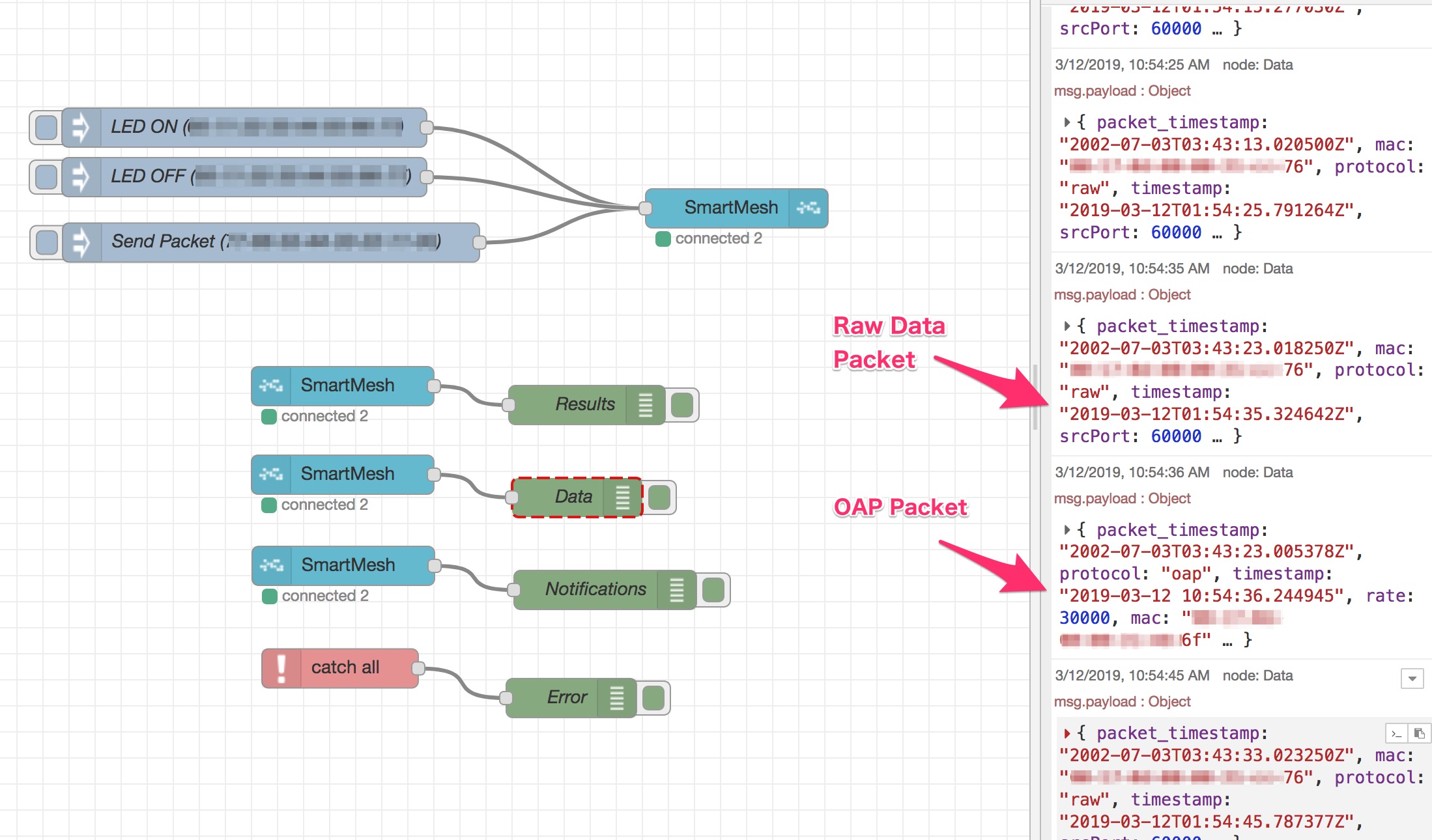Toggle the Results debug node output

pyautogui.click(x=682, y=404)
